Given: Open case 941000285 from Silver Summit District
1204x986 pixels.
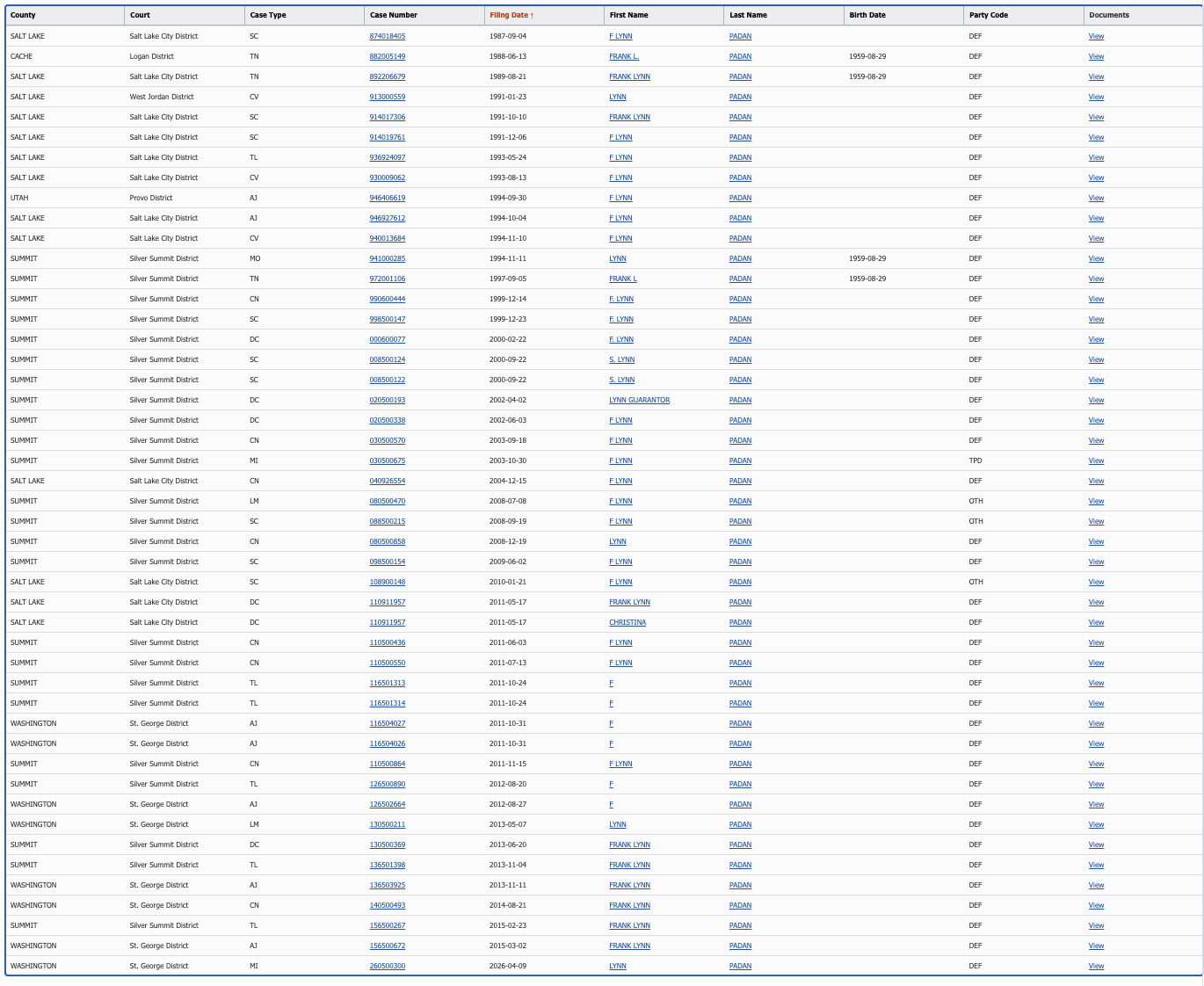Looking at the screenshot, I should [x=387, y=258].
